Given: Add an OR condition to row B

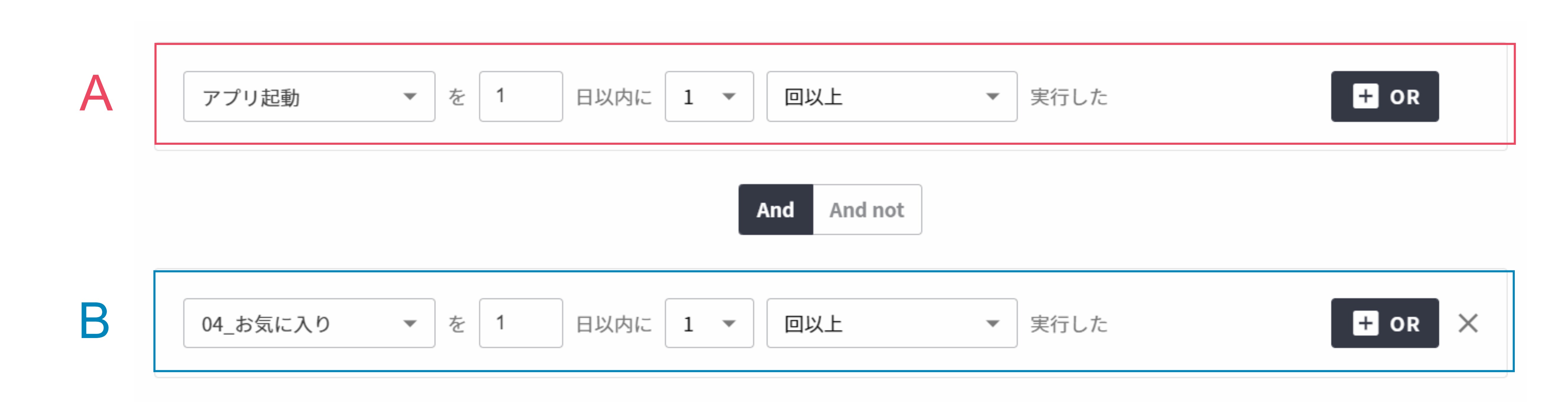Looking at the screenshot, I should pos(1385,323).
